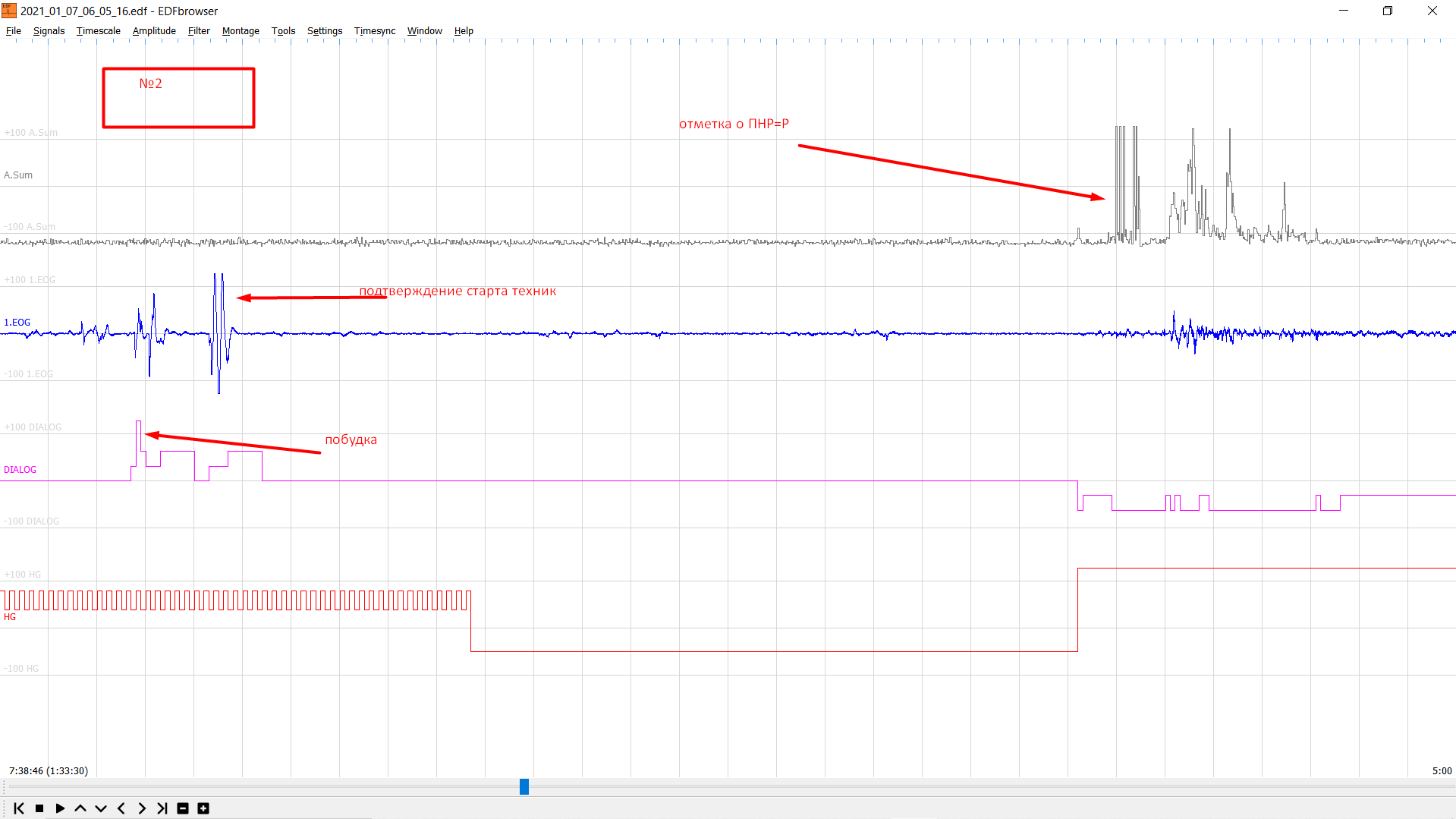Zoom out with the minus button

(183, 808)
